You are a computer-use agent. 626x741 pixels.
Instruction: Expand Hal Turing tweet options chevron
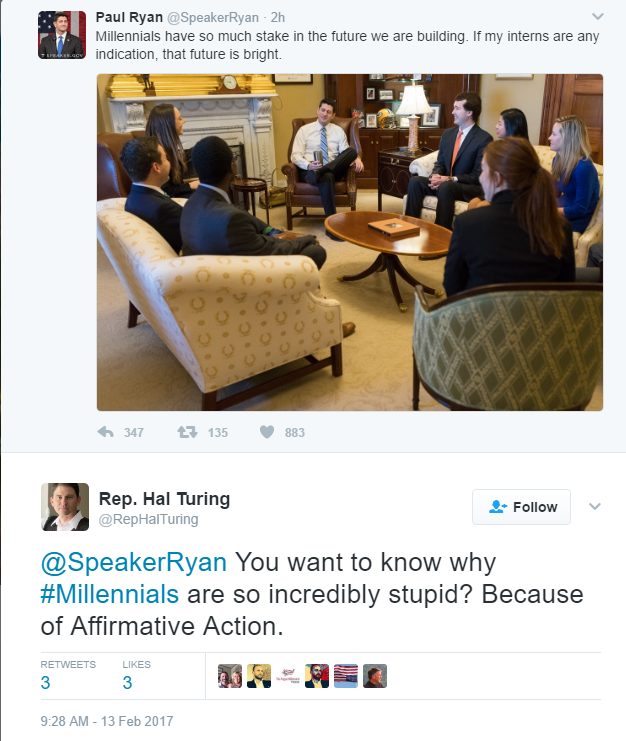tap(595, 507)
